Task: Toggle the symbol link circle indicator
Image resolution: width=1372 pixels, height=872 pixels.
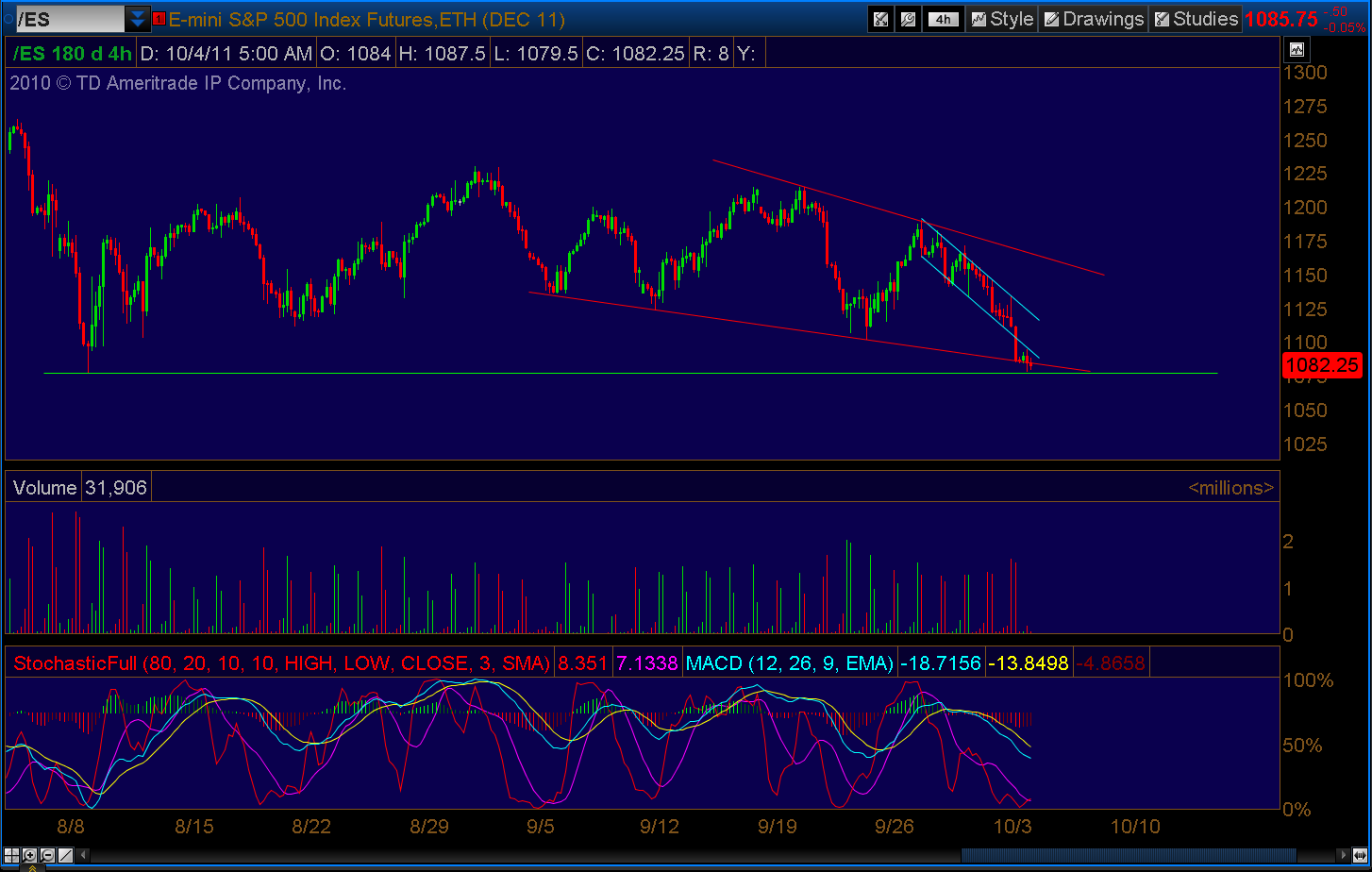Action: pos(6,19)
